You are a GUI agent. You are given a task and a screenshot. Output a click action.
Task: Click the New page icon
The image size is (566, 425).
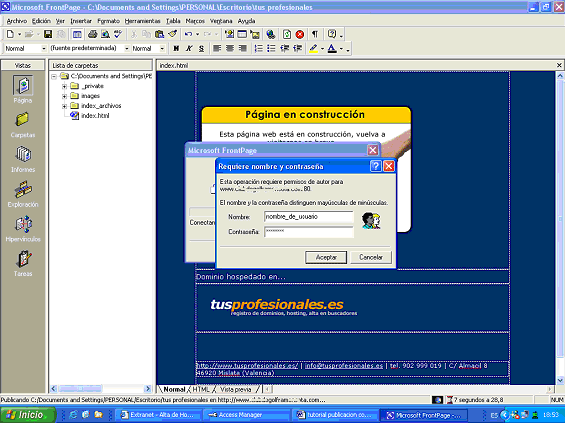point(10,34)
